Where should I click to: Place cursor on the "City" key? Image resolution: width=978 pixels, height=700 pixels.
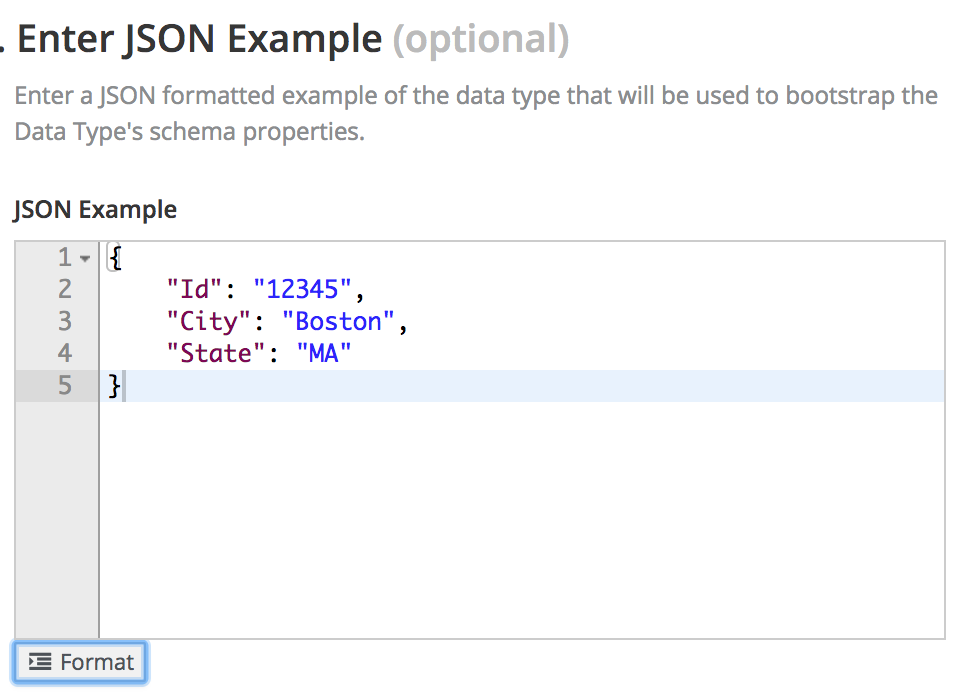[209, 321]
